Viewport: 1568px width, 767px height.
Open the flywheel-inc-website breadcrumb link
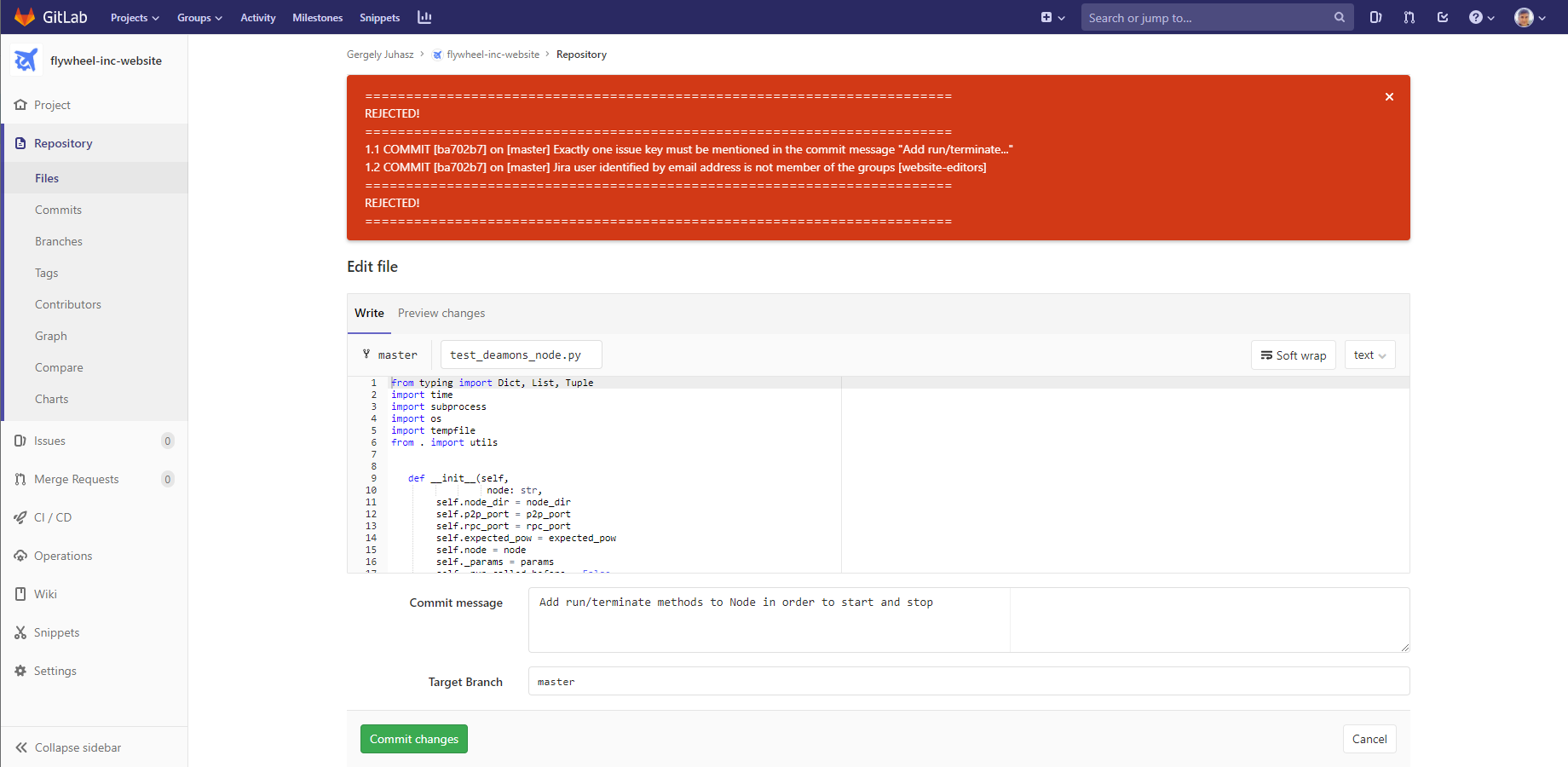pyautogui.click(x=493, y=54)
